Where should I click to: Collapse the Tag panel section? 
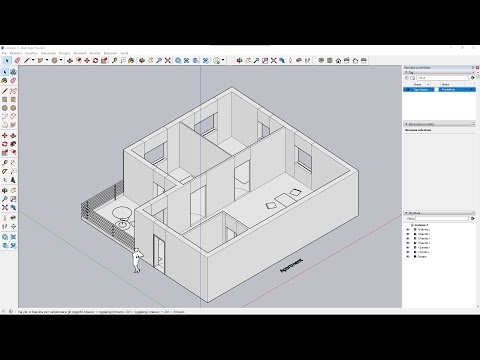click(406, 72)
